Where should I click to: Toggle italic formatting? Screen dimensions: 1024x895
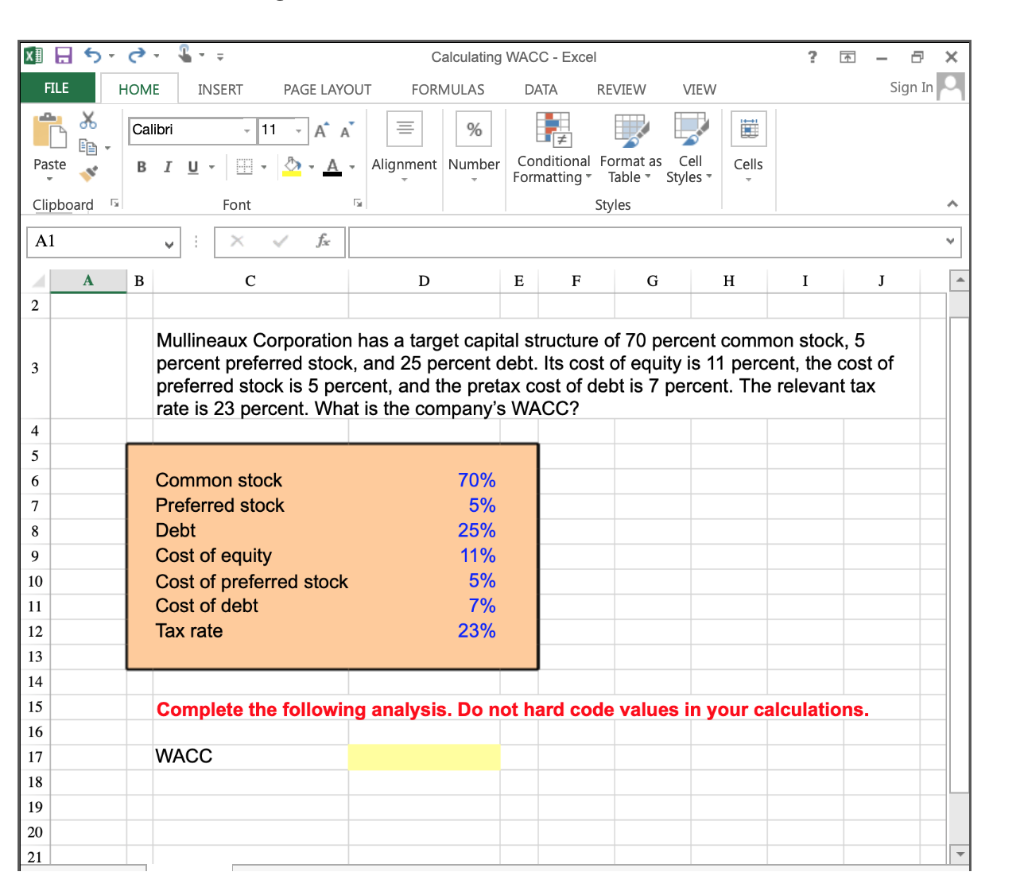click(167, 167)
